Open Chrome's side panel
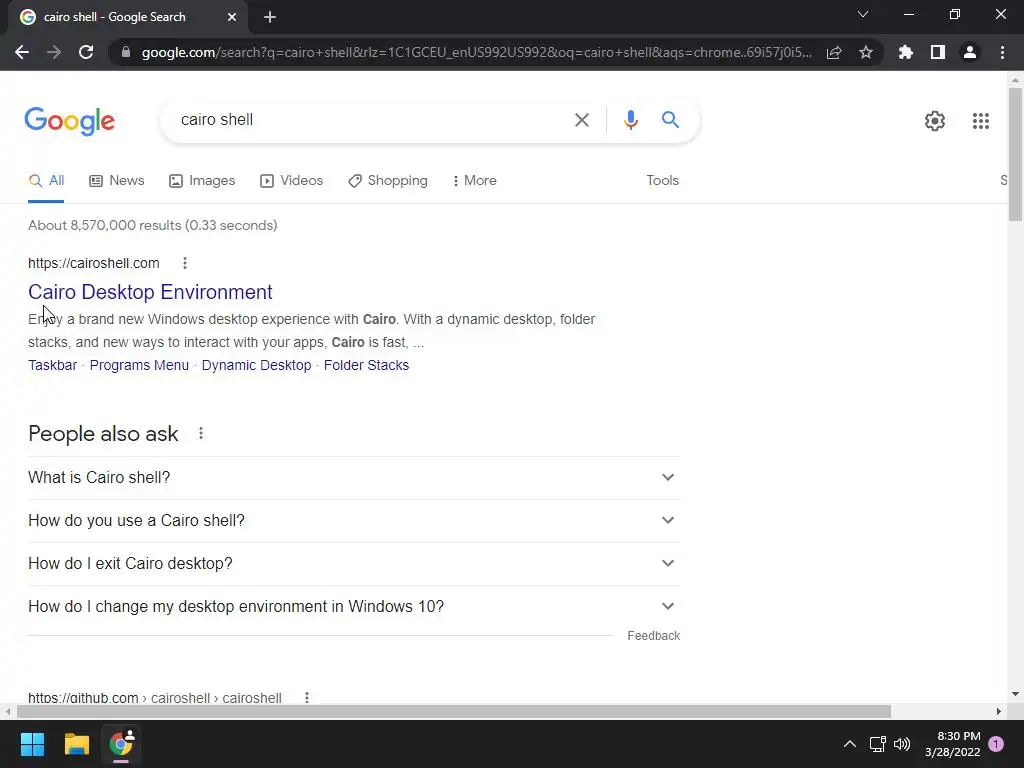This screenshot has width=1024, height=768. coord(938,52)
